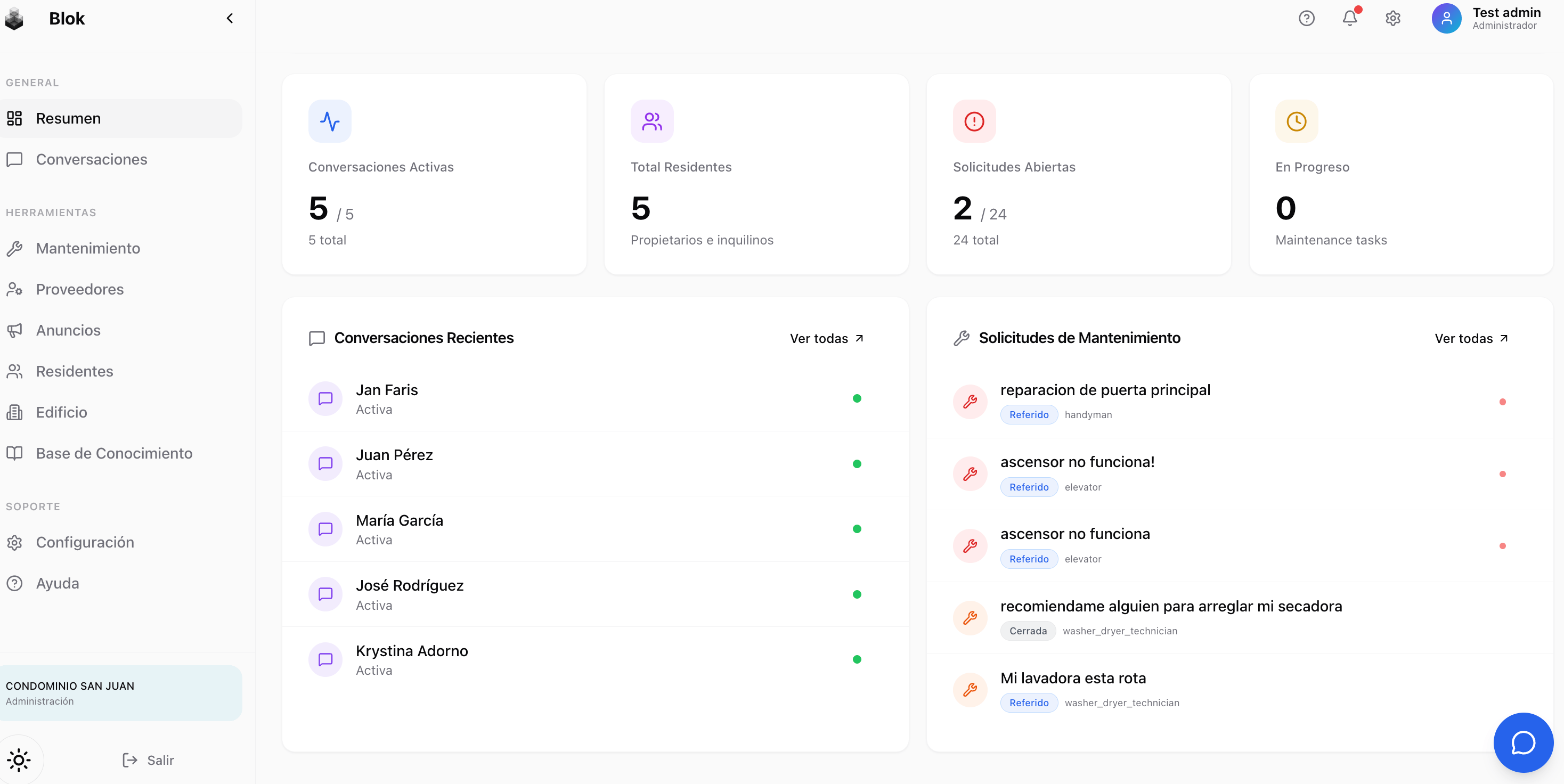This screenshot has height=784, width=1564.
Task: Collapse the sidebar with the chevron arrow
Action: coord(230,18)
